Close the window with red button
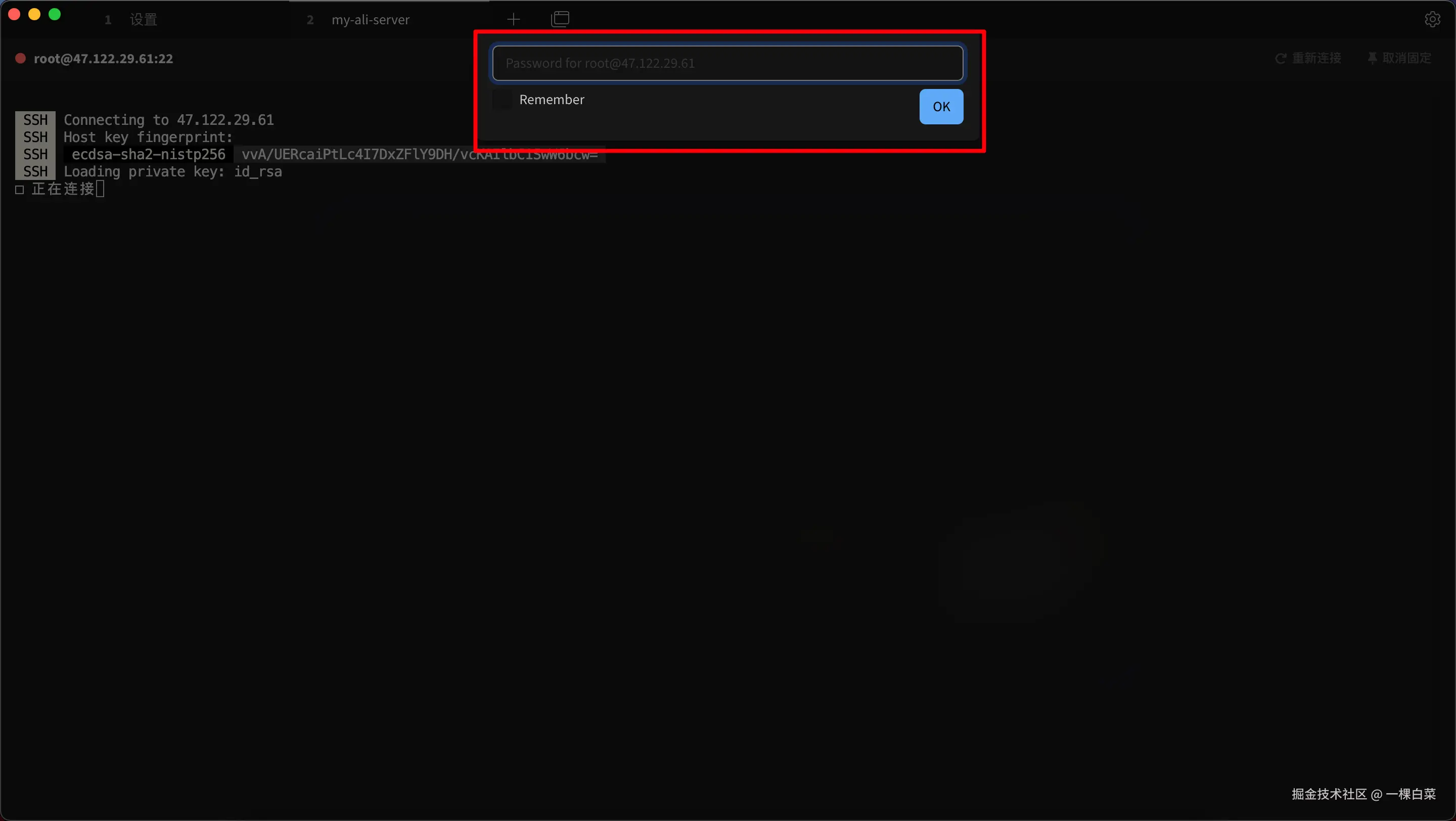Image resolution: width=1456 pixels, height=821 pixels. (15, 15)
